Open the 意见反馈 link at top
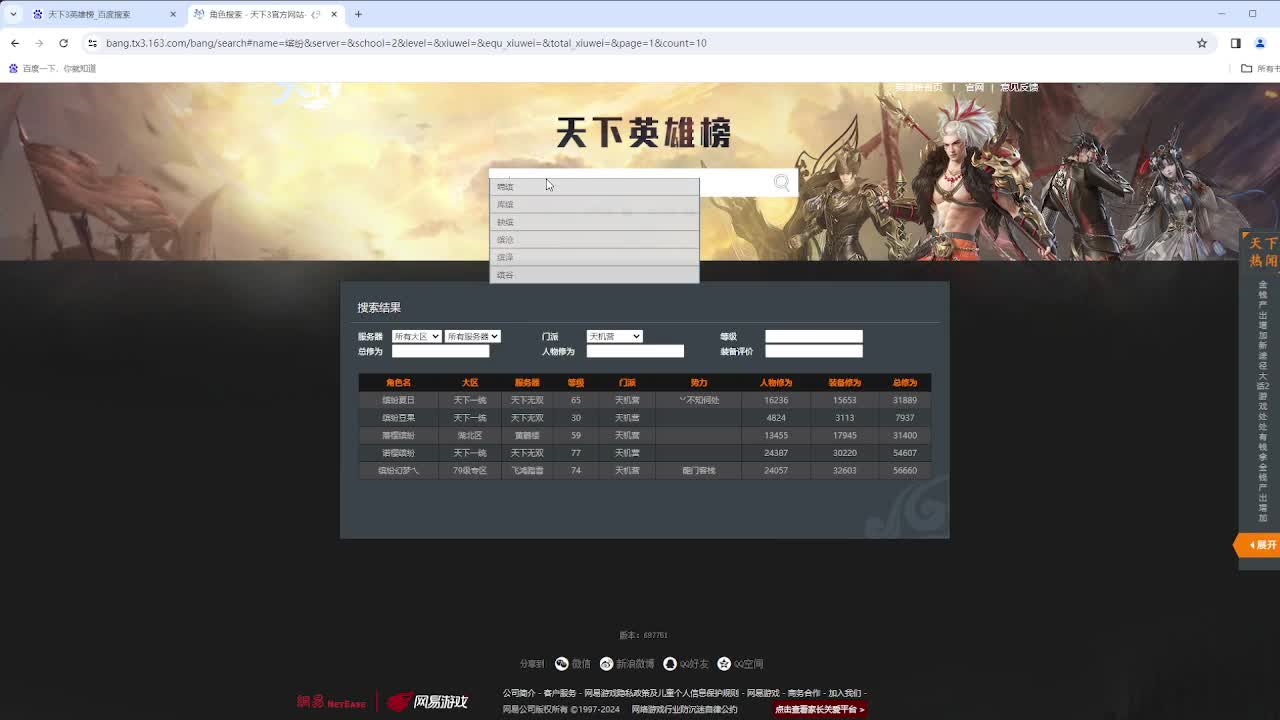 pos(1019,87)
